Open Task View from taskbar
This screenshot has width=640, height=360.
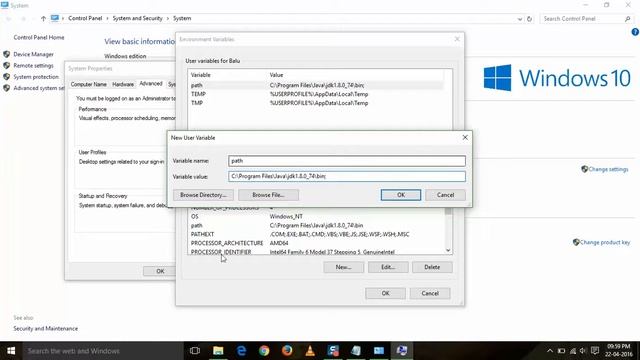point(195,351)
